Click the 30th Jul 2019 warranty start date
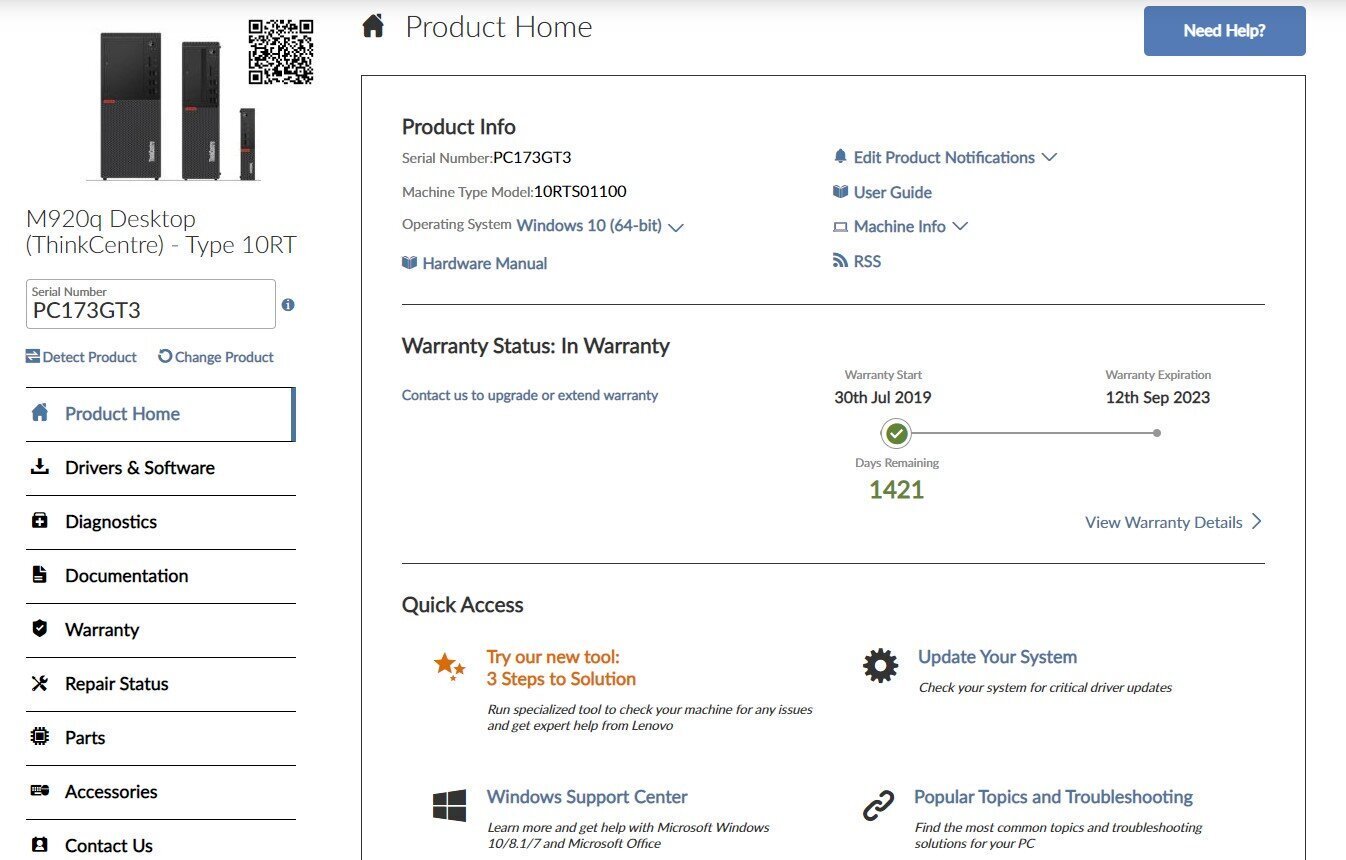Image resolution: width=1346 pixels, height=860 pixels. pyautogui.click(x=883, y=397)
